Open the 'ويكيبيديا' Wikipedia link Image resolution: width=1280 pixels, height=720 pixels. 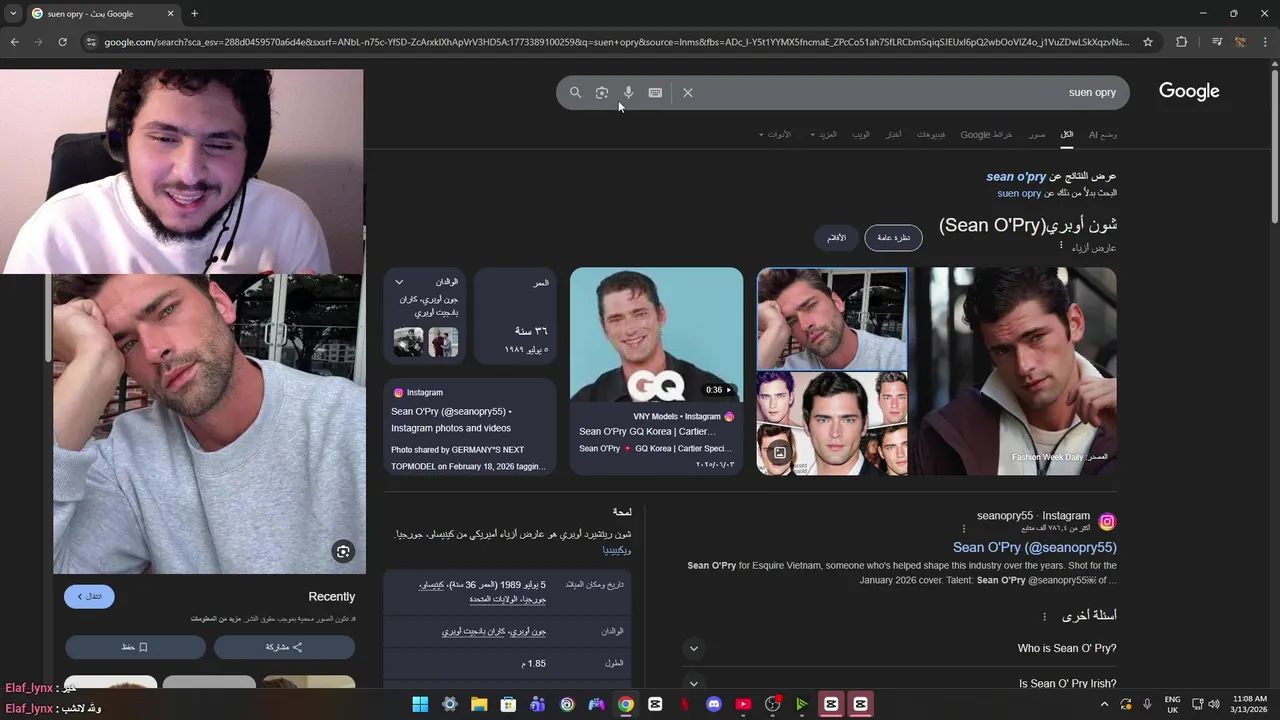point(617,550)
